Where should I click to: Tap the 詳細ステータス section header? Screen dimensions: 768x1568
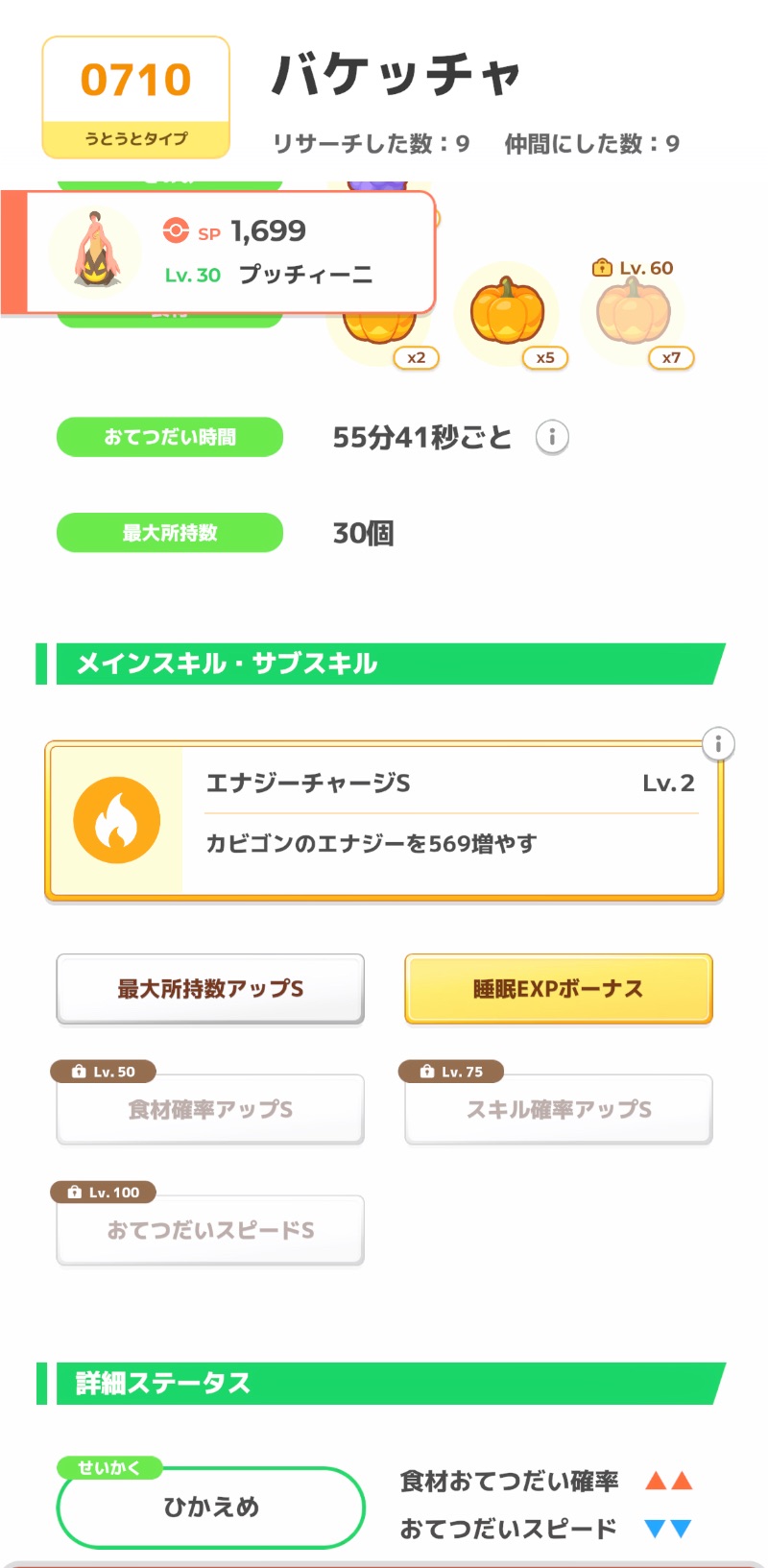pos(384,1383)
